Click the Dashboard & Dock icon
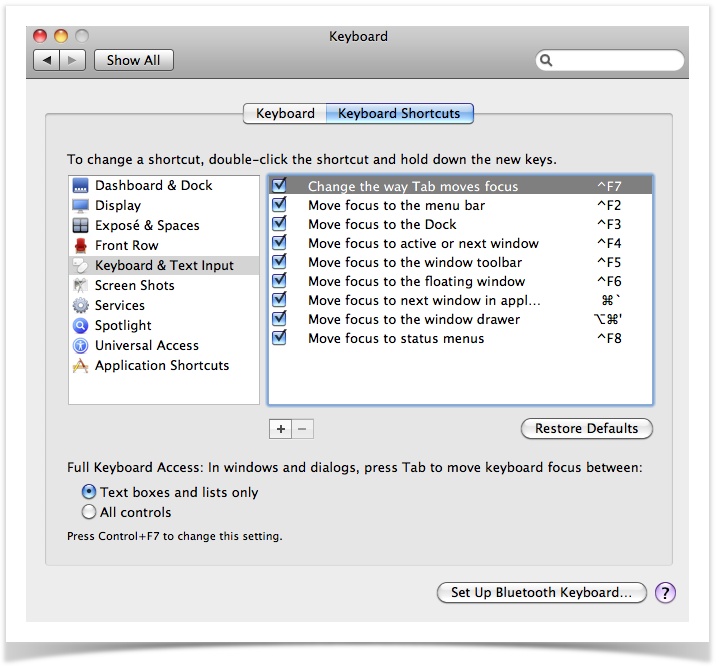 [80, 185]
